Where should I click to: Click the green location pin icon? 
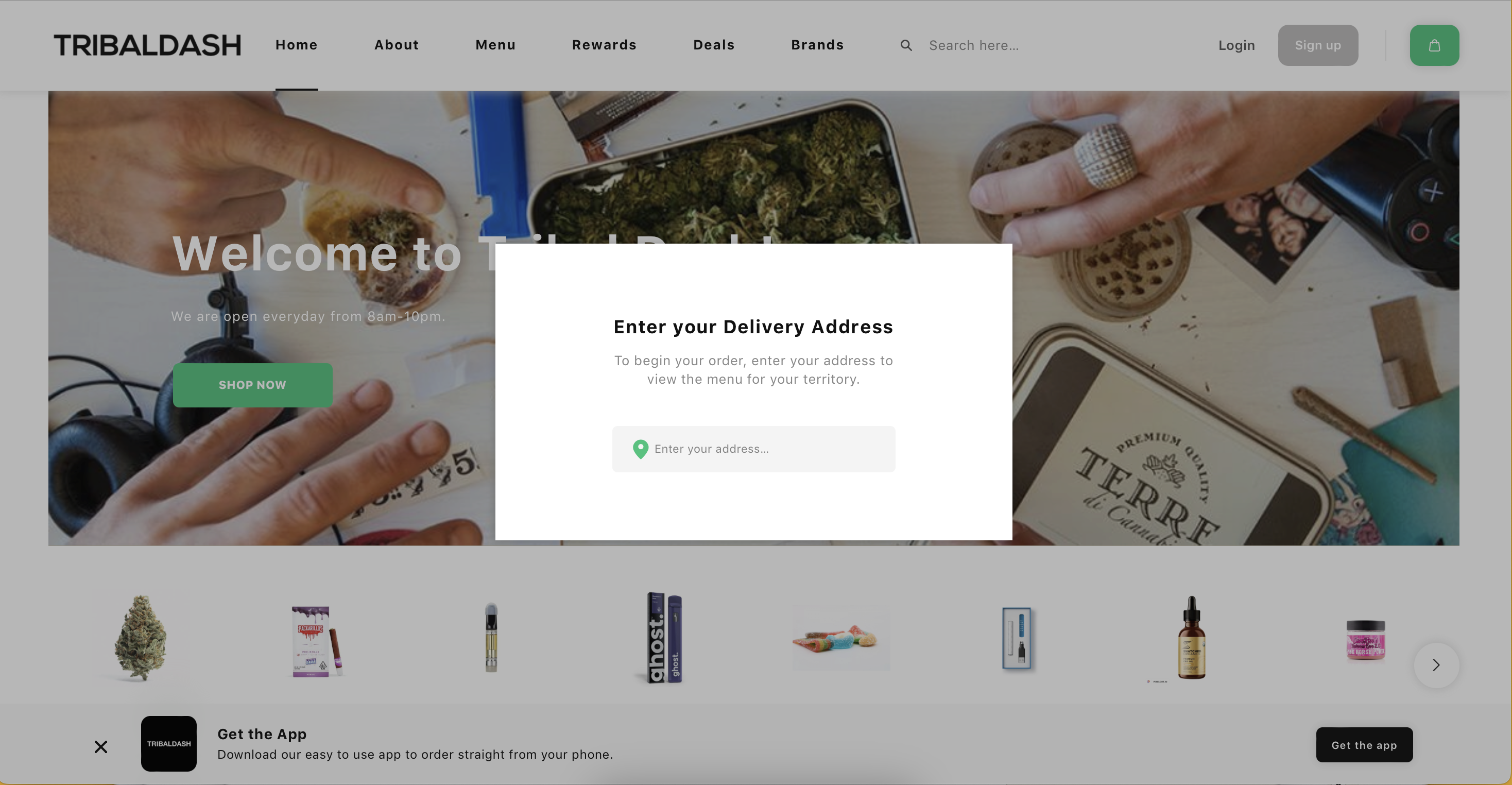click(x=639, y=448)
